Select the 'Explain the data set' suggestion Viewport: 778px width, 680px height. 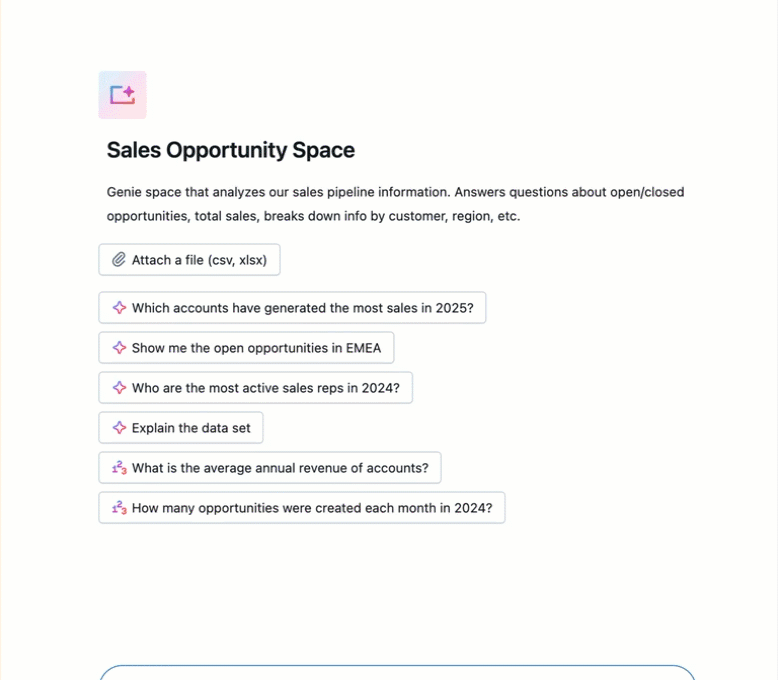pyautogui.click(x=191, y=428)
